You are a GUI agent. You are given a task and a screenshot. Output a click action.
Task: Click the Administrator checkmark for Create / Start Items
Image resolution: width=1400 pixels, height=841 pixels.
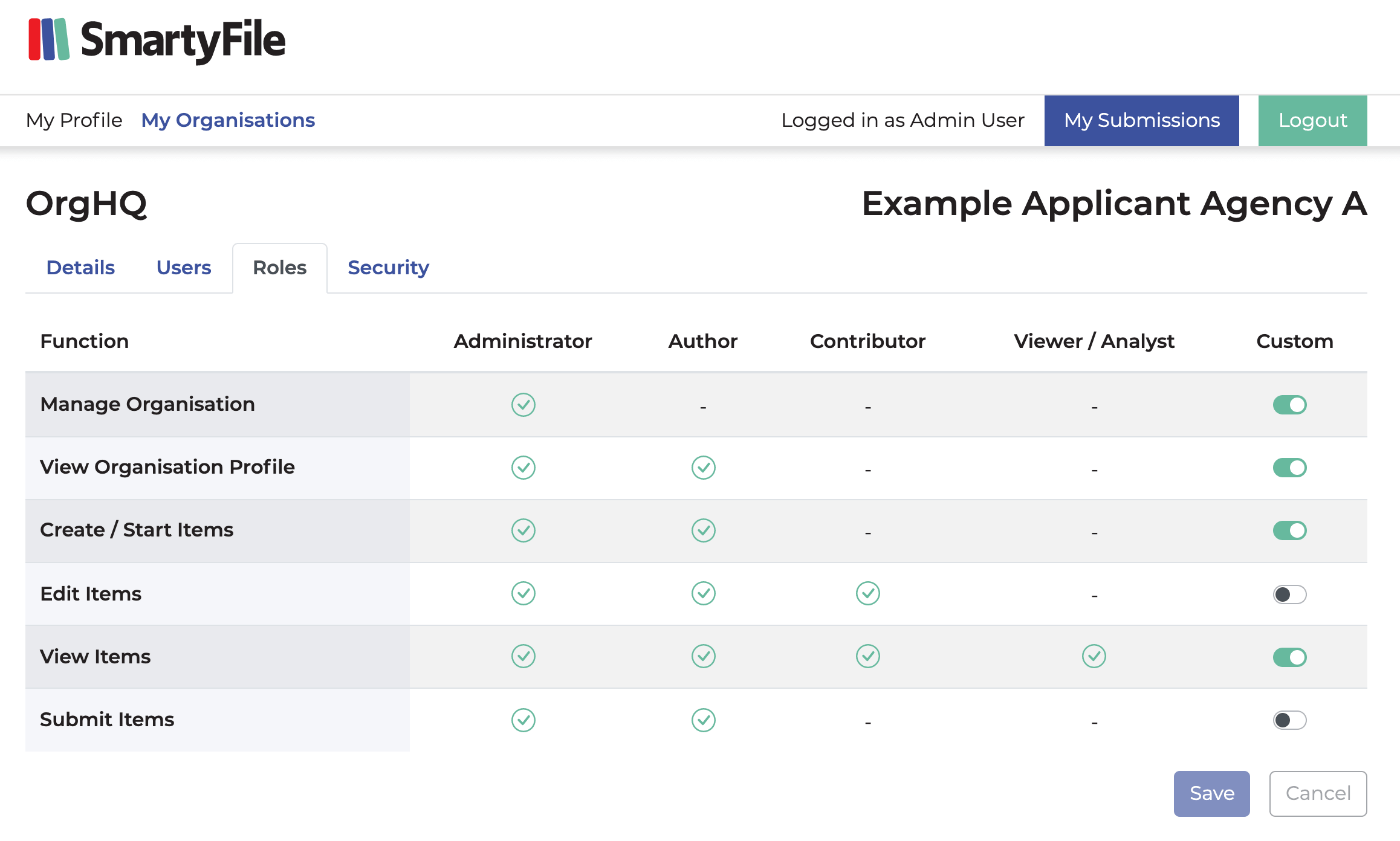coord(523,530)
